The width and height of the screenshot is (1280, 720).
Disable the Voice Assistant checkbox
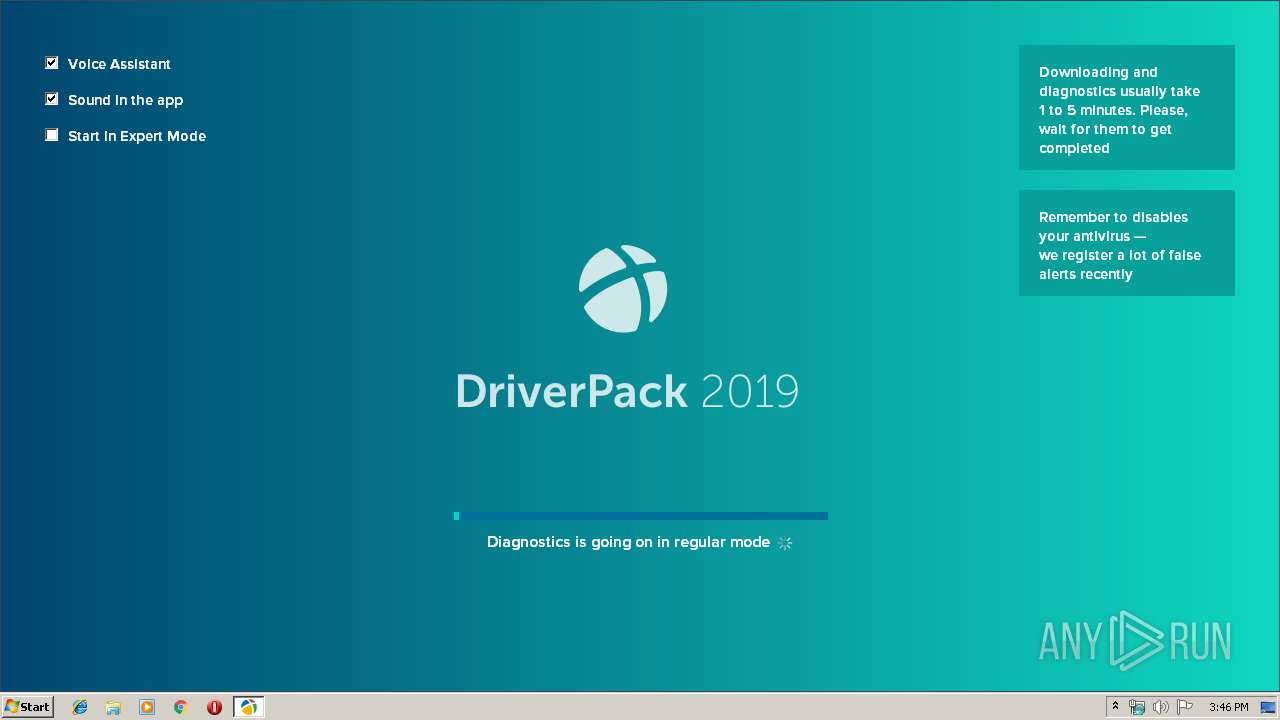[x=52, y=63]
